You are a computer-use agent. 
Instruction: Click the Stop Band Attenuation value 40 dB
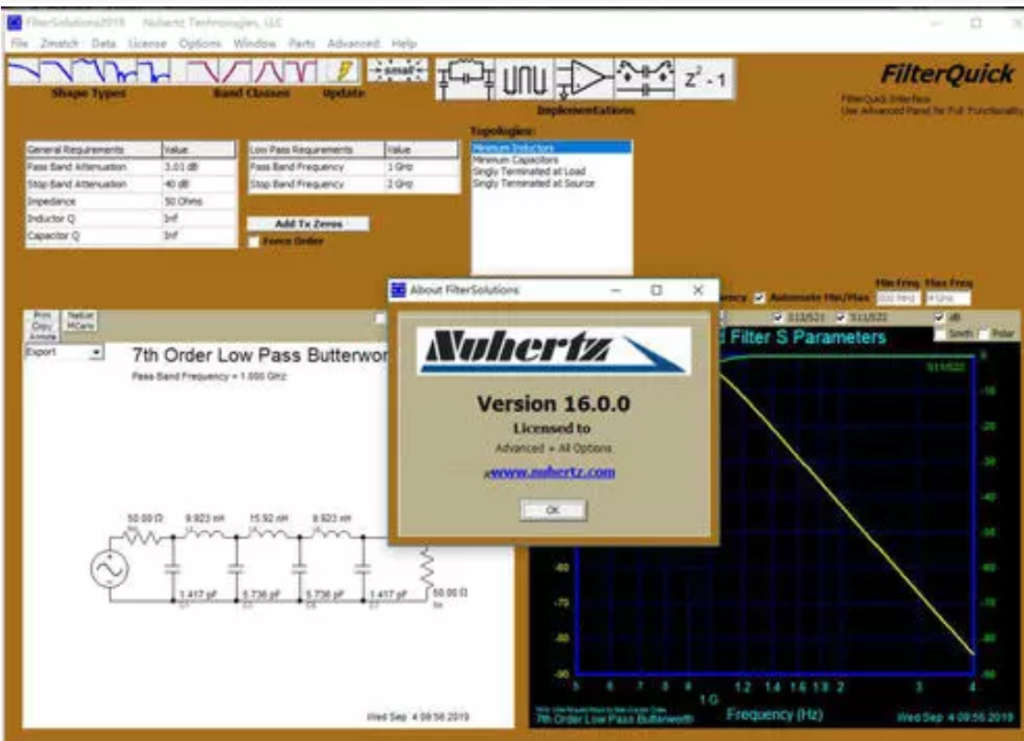point(199,185)
